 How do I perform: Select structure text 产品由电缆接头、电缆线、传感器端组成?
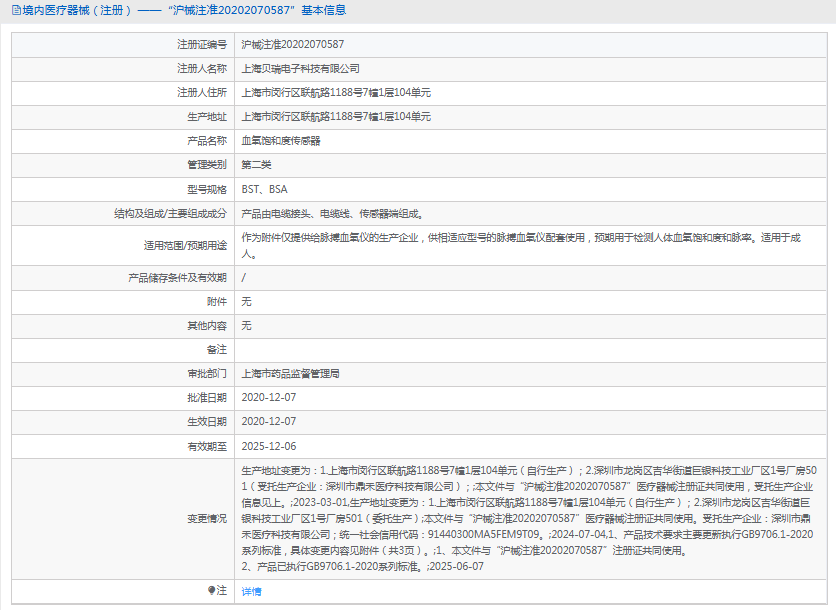click(x=332, y=214)
